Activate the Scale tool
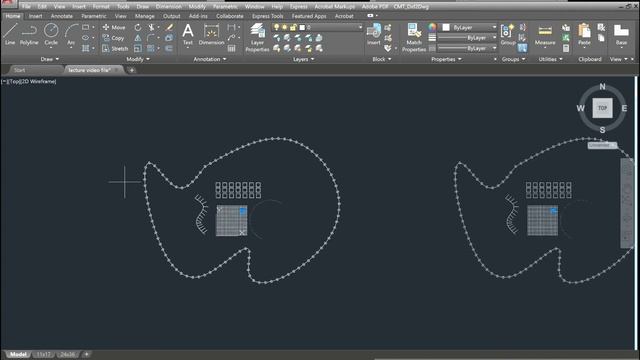The width and height of the screenshot is (640, 360). click(138, 49)
